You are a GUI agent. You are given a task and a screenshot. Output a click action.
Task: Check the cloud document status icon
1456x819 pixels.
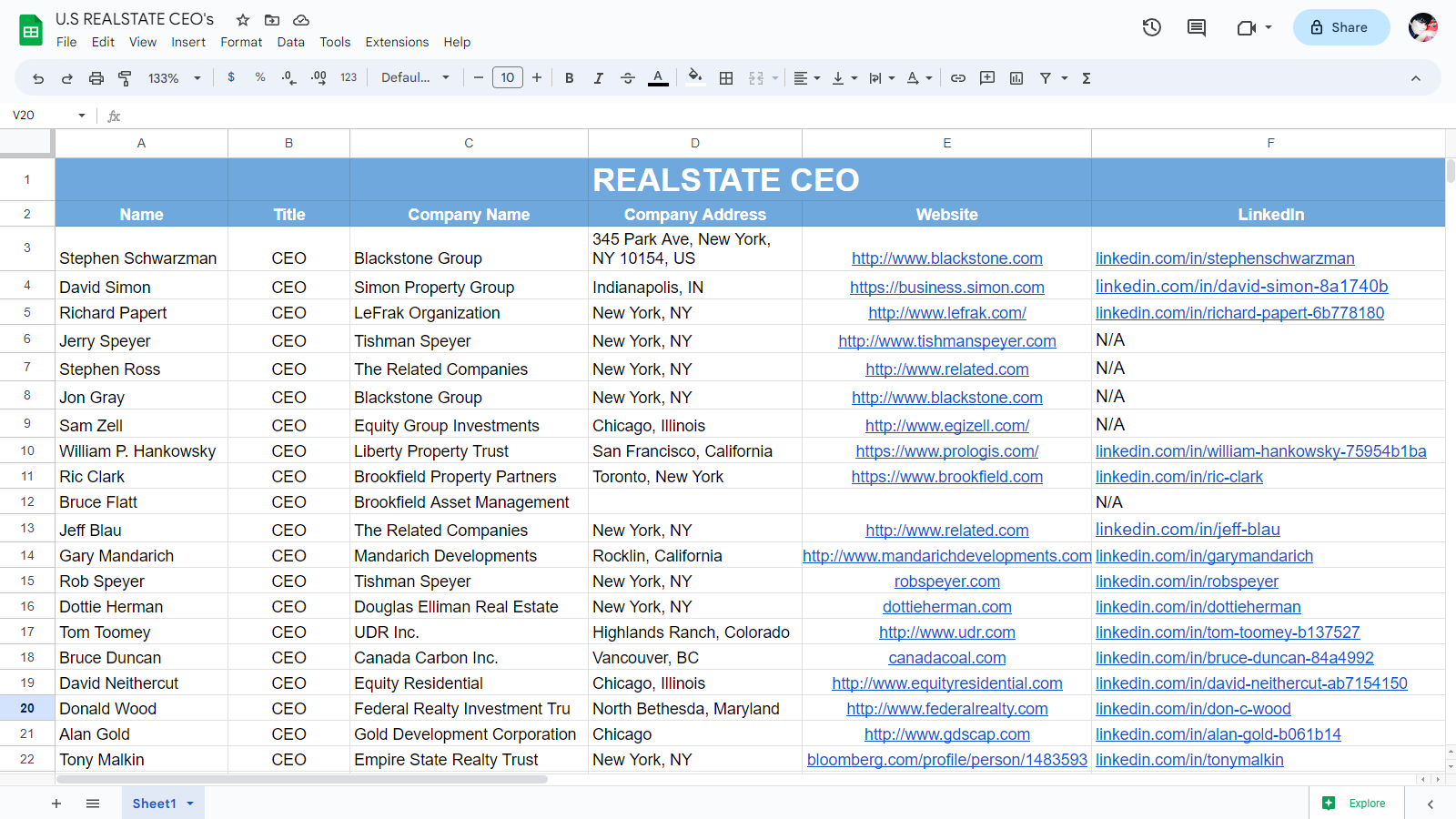[x=301, y=19]
